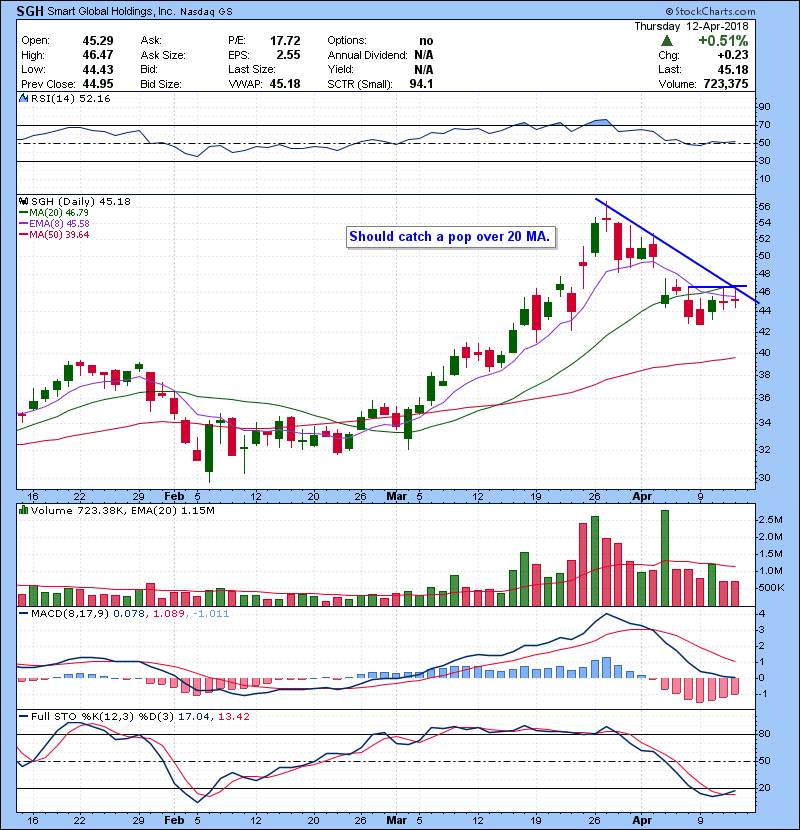Click the Mar label on the price chart axis

coord(397,497)
